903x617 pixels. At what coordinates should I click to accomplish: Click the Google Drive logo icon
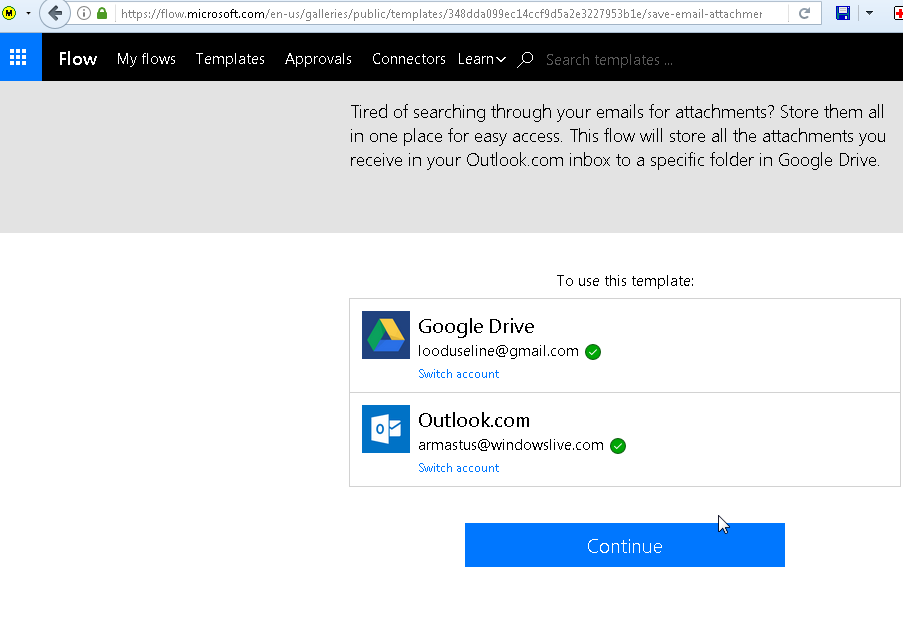coord(386,335)
